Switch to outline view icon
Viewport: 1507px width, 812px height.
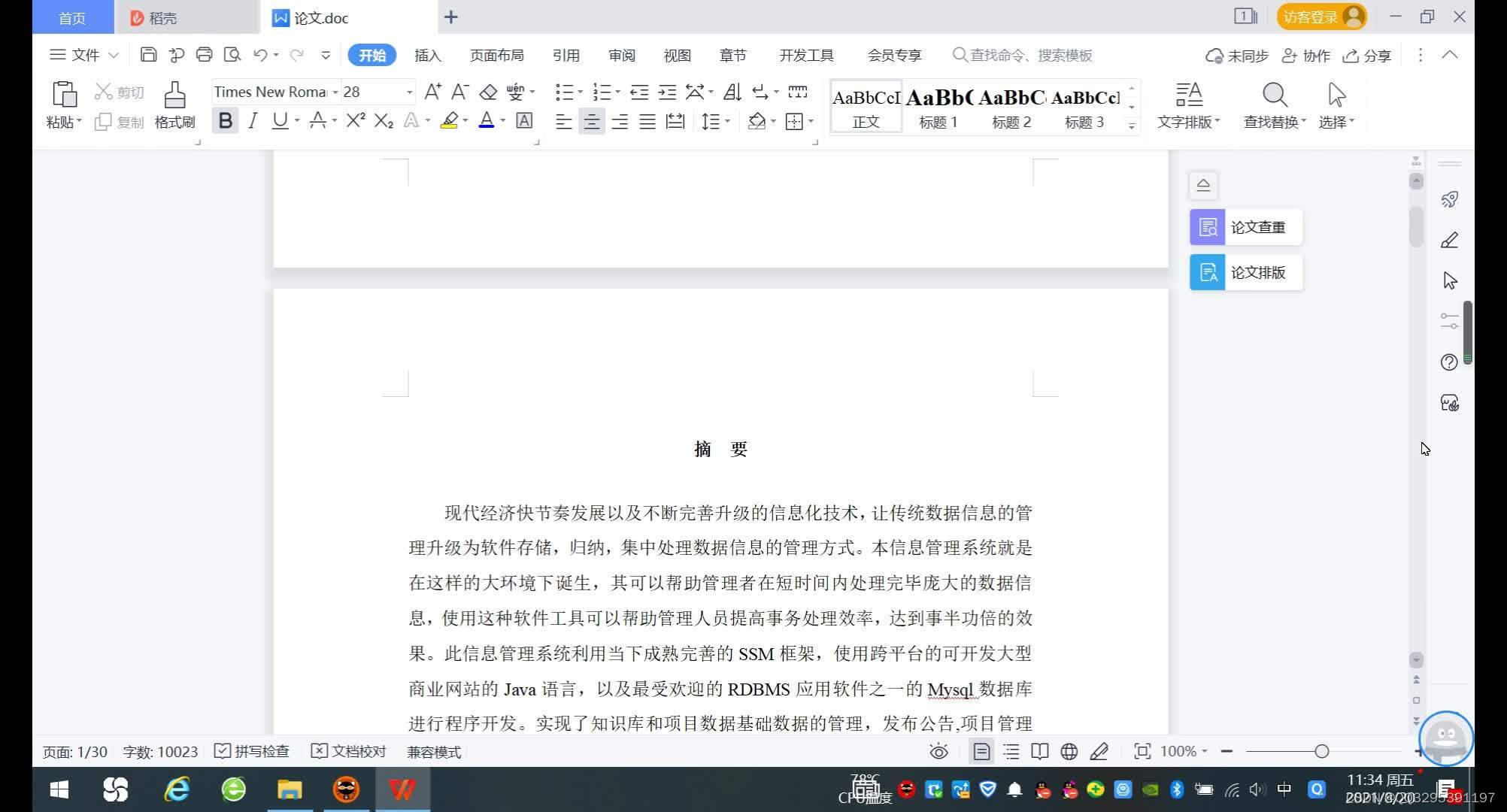(1011, 751)
